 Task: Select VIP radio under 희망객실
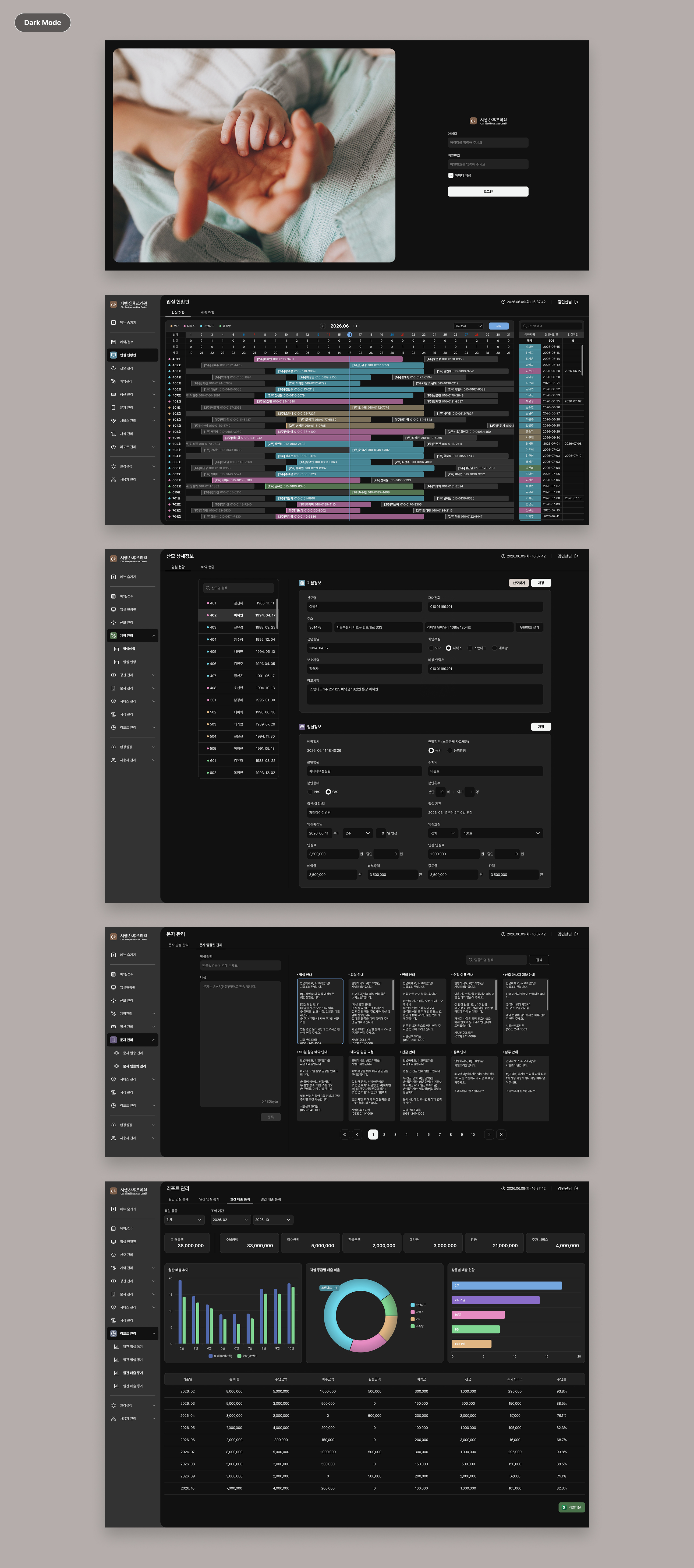431,648
